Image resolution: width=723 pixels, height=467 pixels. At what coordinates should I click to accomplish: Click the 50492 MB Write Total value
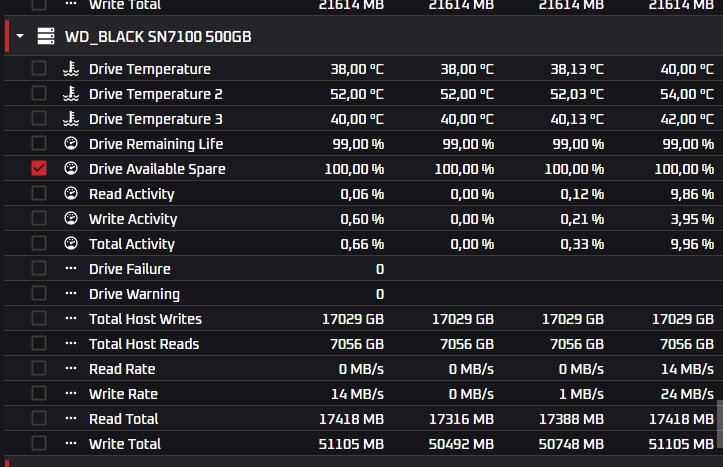coord(461,443)
